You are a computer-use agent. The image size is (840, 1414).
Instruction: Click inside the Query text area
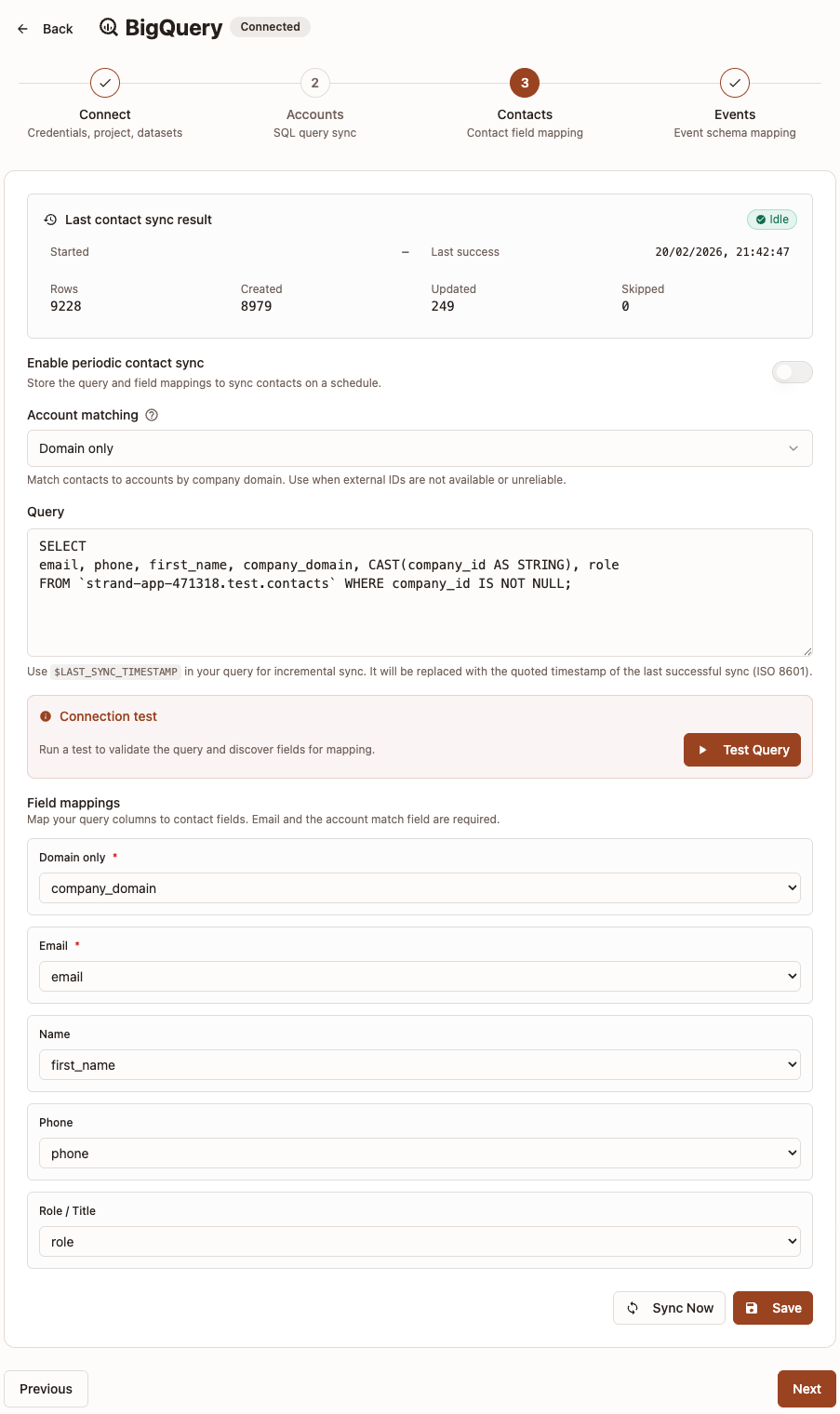pyautogui.click(x=420, y=592)
